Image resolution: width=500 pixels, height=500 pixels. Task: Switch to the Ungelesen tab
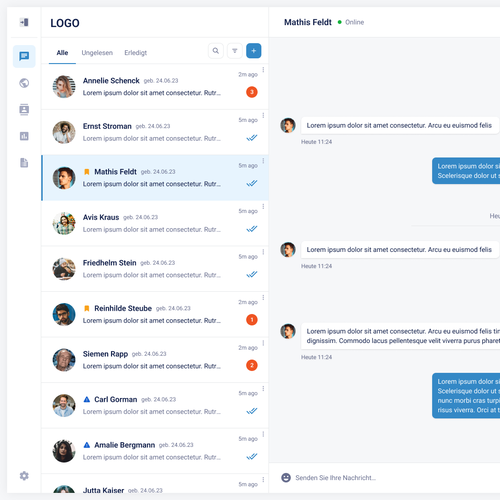tap(97, 53)
